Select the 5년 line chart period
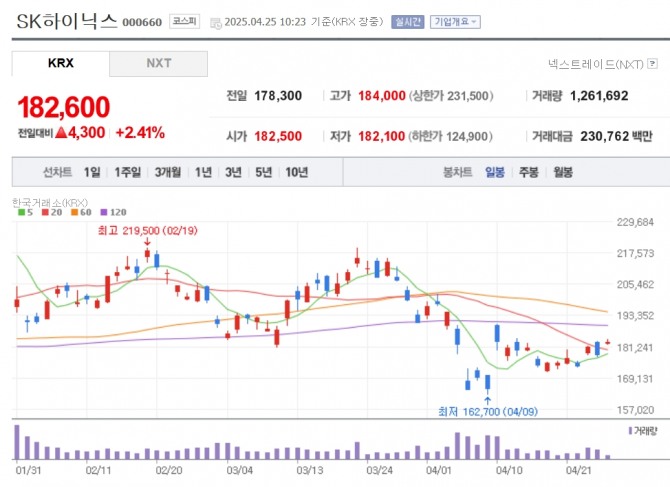This screenshot has width=670, height=487. [x=263, y=172]
